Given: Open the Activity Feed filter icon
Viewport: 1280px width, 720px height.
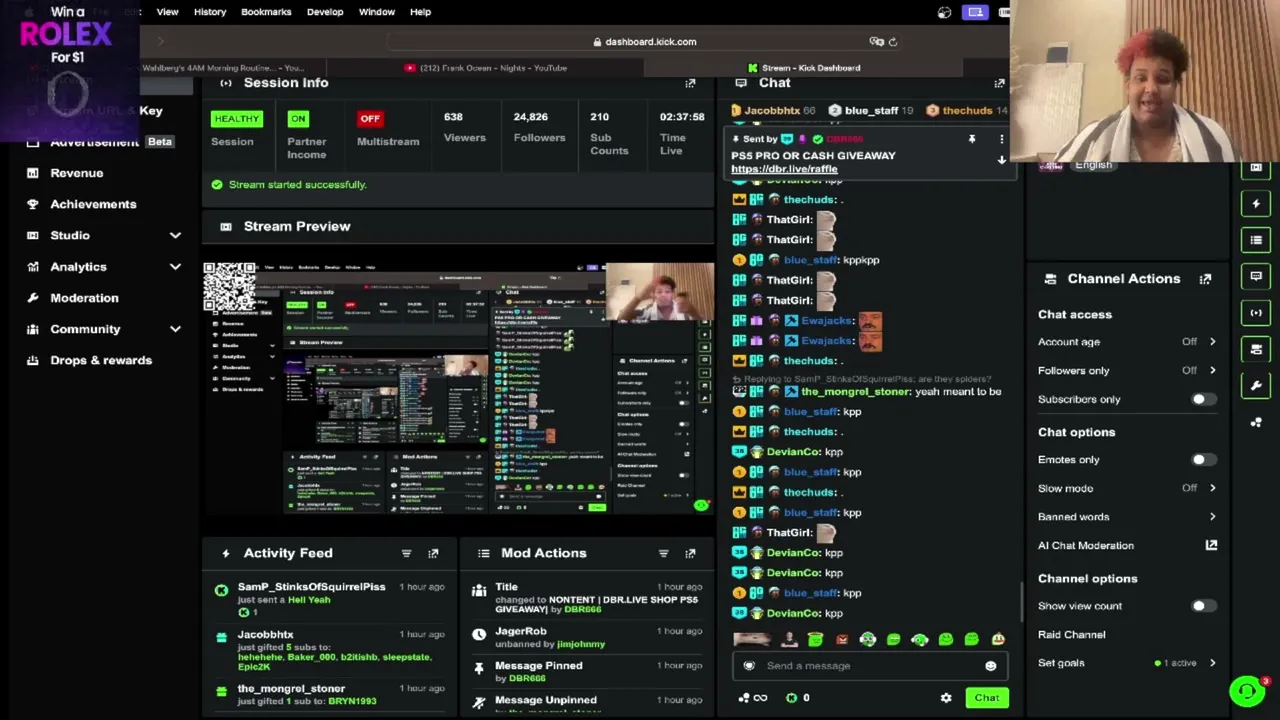Looking at the screenshot, I should point(406,553).
